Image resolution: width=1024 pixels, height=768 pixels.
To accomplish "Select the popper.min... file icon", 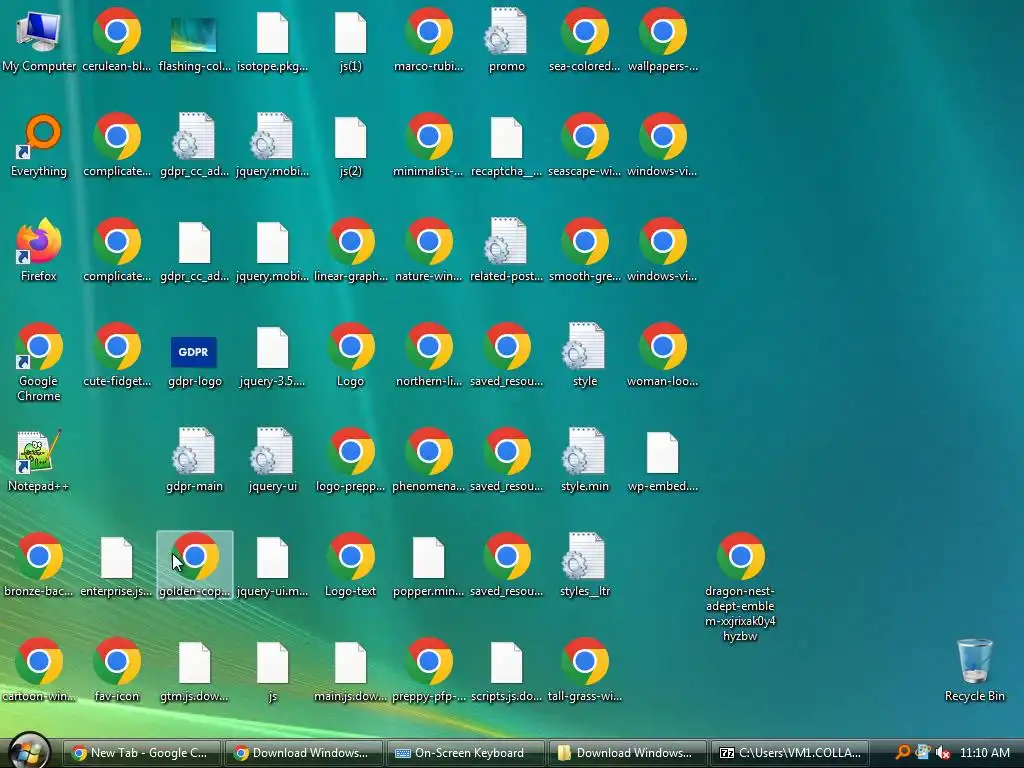I will 428,566.
